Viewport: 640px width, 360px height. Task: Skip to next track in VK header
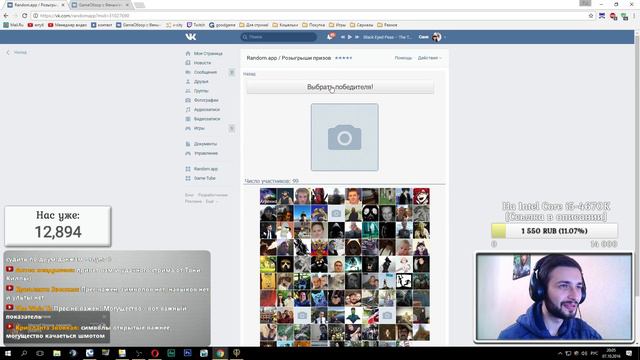click(357, 37)
